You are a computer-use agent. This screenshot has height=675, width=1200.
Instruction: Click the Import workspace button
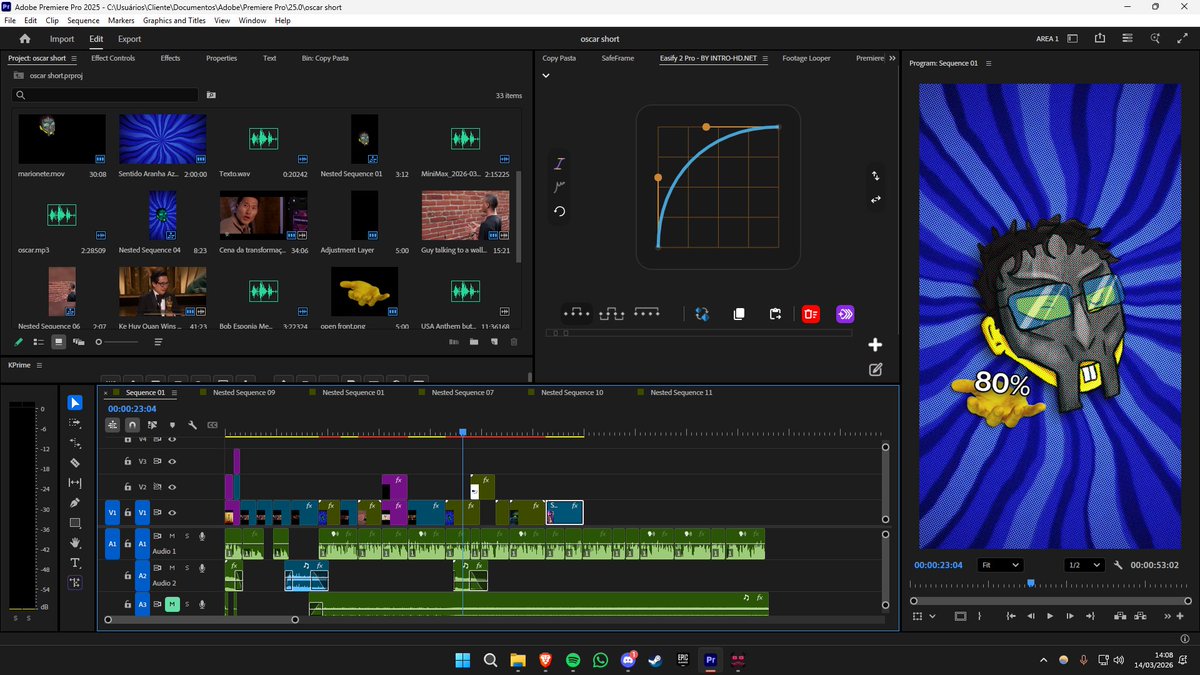62,39
